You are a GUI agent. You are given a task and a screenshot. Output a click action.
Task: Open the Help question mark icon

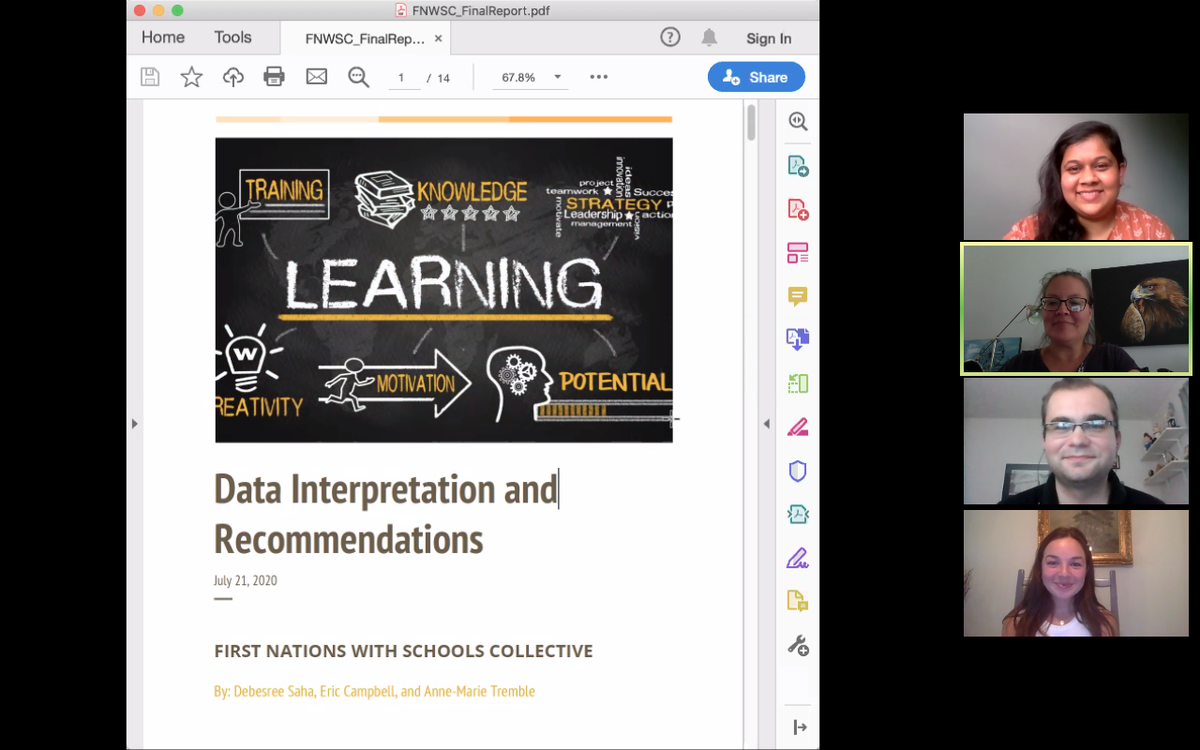[670, 38]
